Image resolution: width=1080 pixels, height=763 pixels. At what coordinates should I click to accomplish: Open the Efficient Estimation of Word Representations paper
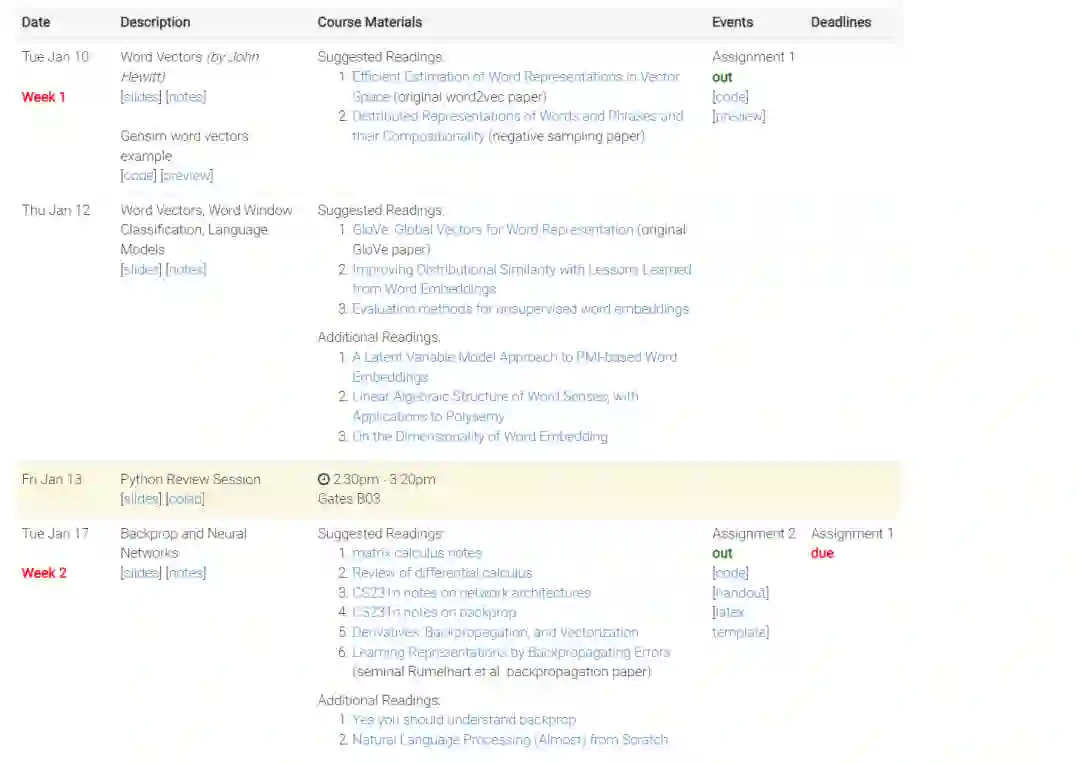tap(515, 77)
